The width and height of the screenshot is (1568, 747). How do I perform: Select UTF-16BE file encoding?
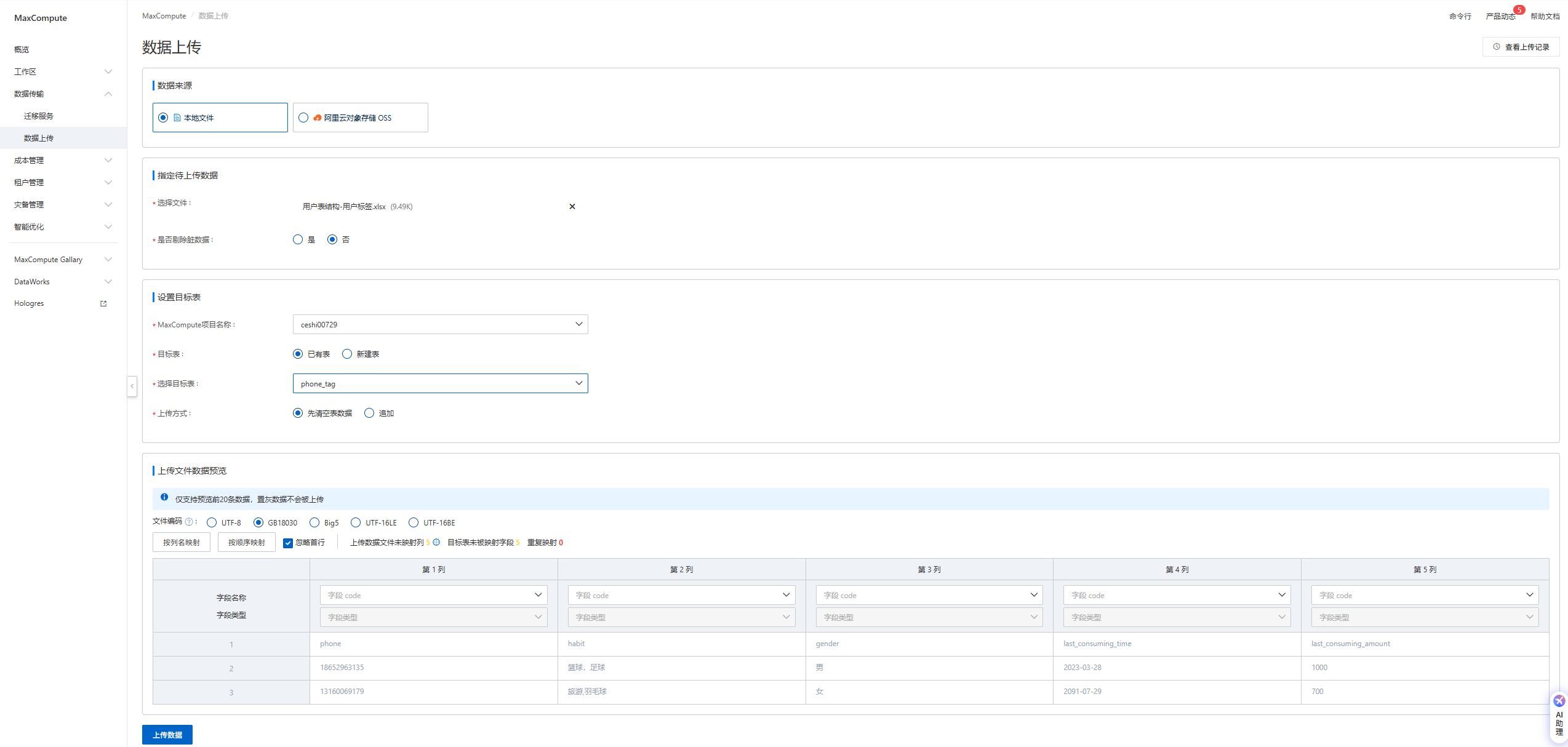click(414, 522)
